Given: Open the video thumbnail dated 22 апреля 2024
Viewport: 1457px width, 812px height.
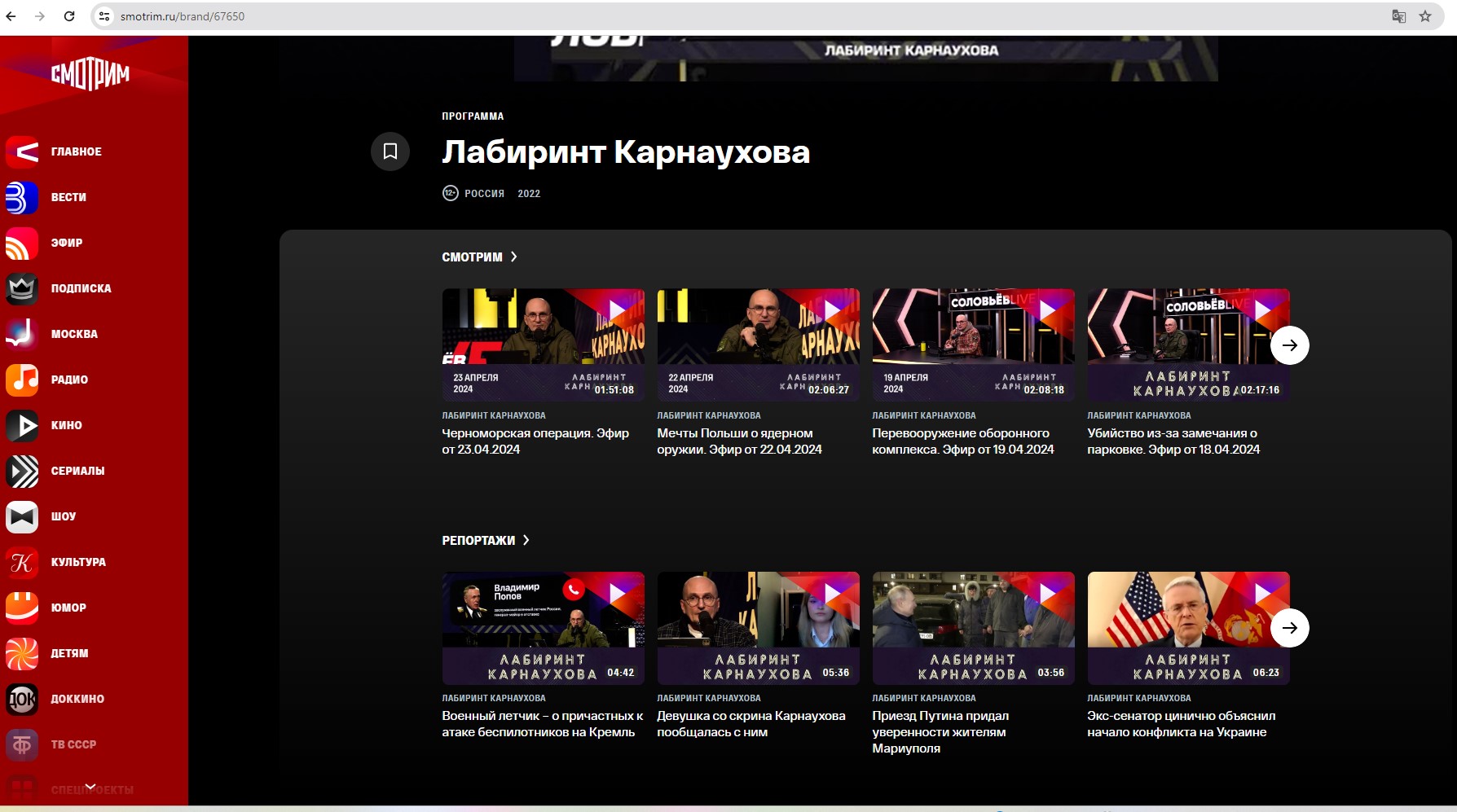Looking at the screenshot, I should (759, 345).
